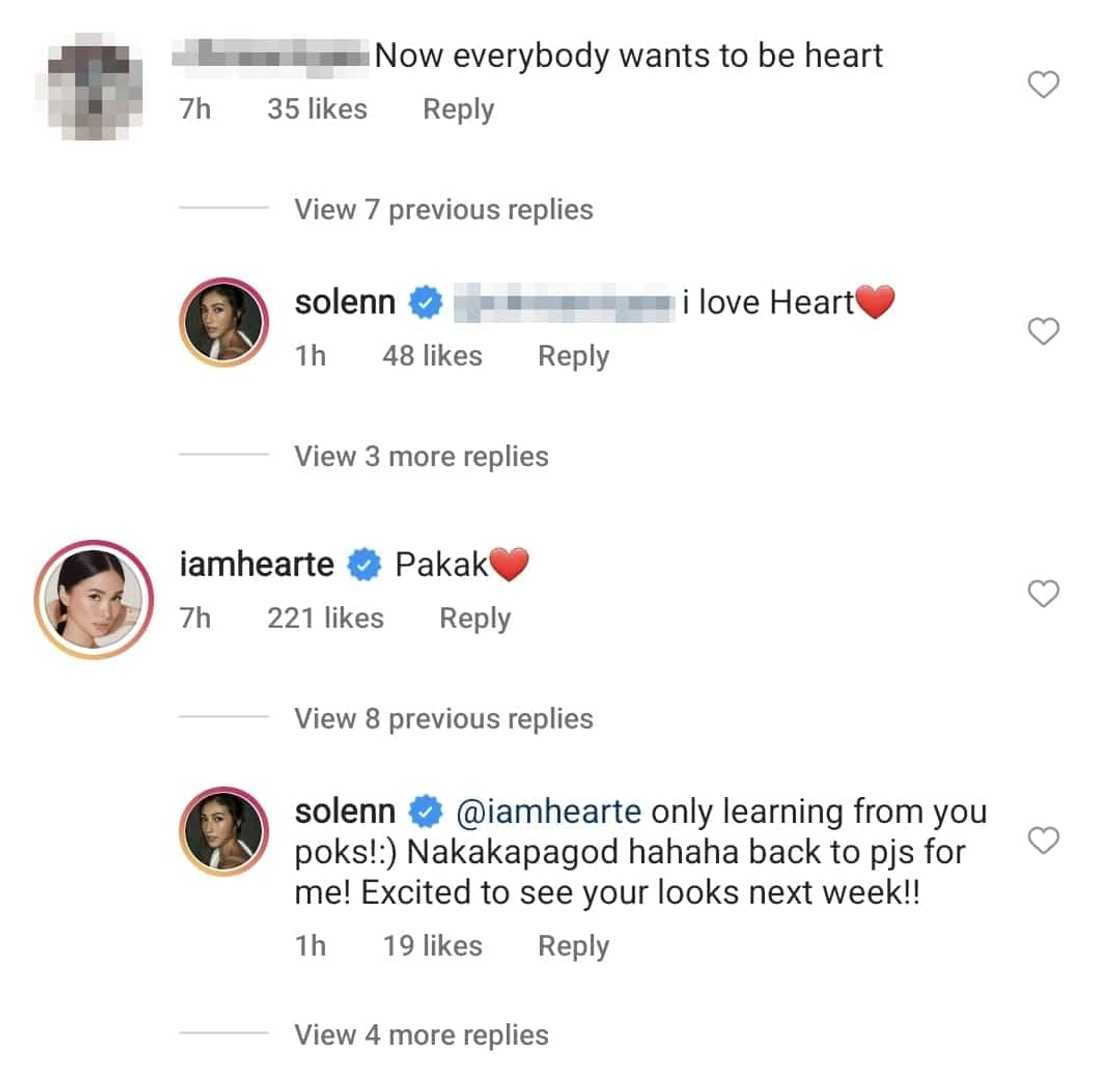1120x1088 pixels.
Task: Reply to iamhearte's 'Pakak' comment
Action: coord(474,619)
